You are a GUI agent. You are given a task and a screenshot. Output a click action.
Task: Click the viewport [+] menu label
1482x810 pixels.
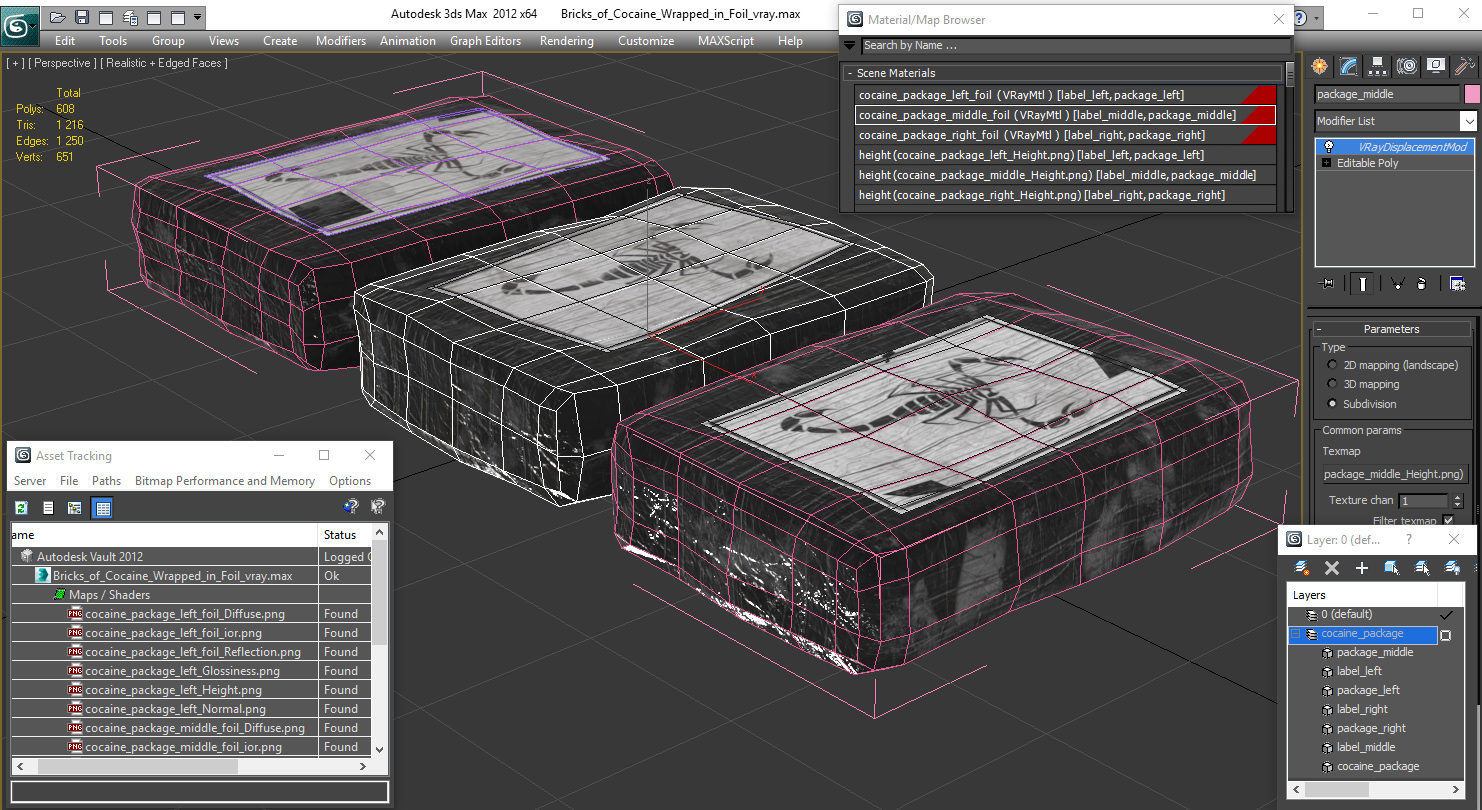point(15,63)
